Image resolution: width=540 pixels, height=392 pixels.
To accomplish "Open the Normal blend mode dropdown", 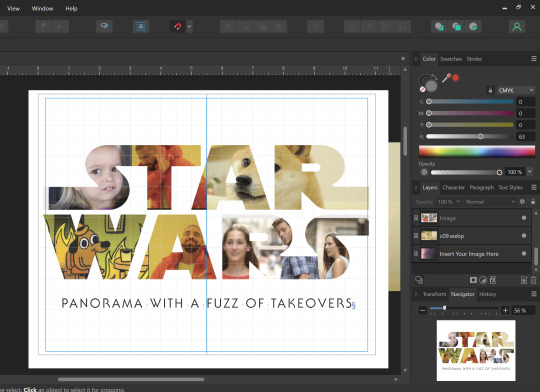I will coord(490,202).
